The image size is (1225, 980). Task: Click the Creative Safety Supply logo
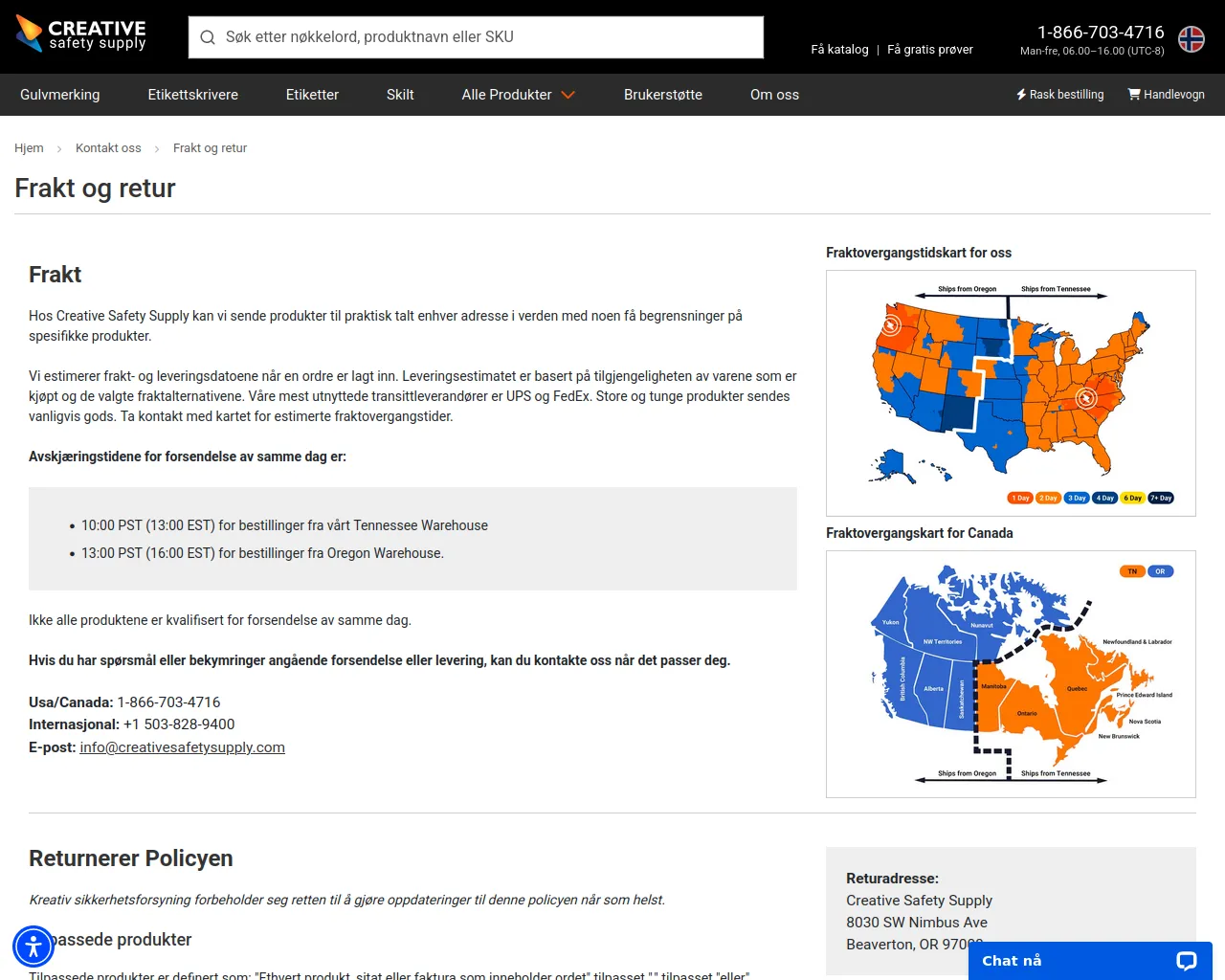coord(81,34)
